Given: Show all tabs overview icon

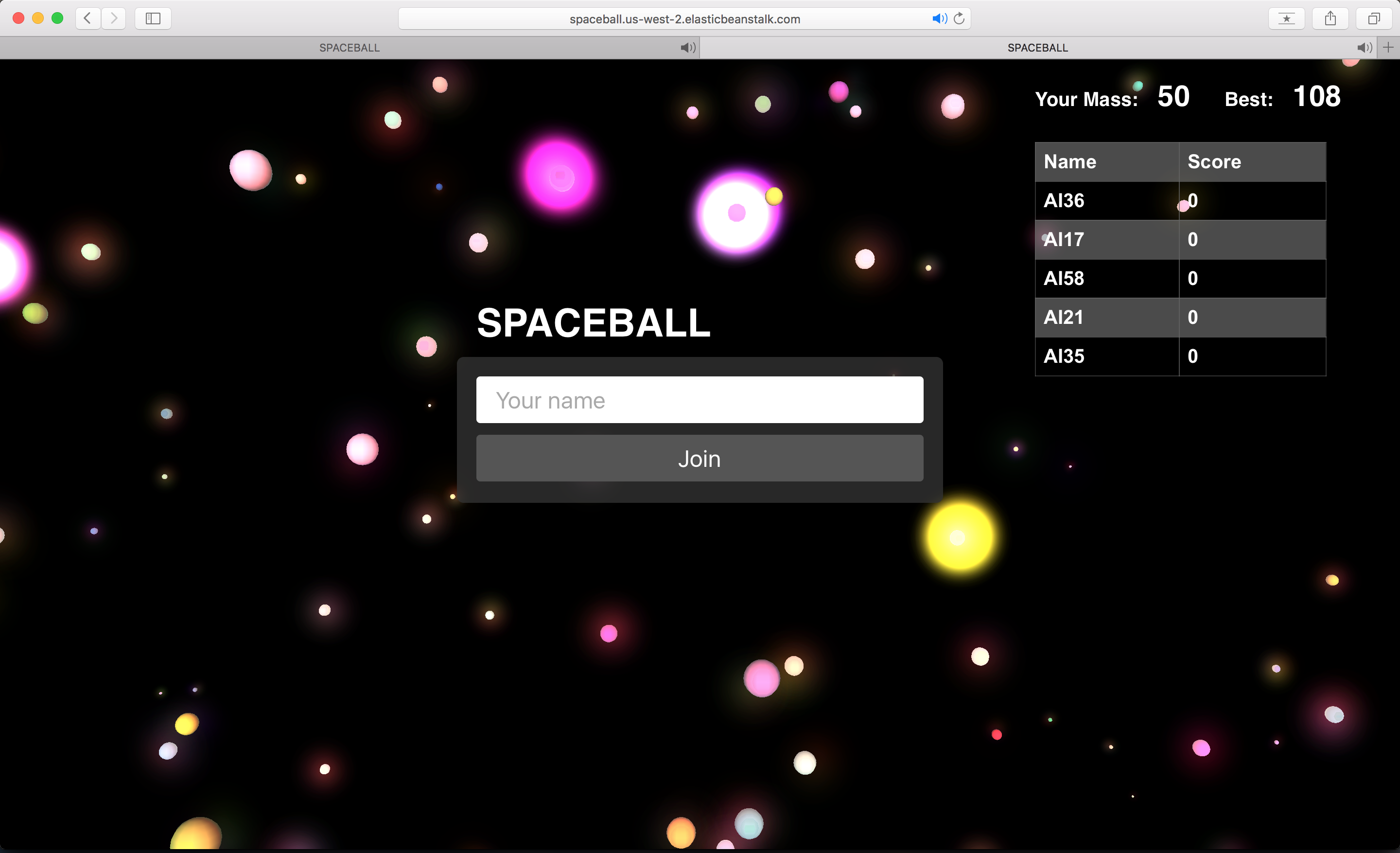Looking at the screenshot, I should 1374,18.
